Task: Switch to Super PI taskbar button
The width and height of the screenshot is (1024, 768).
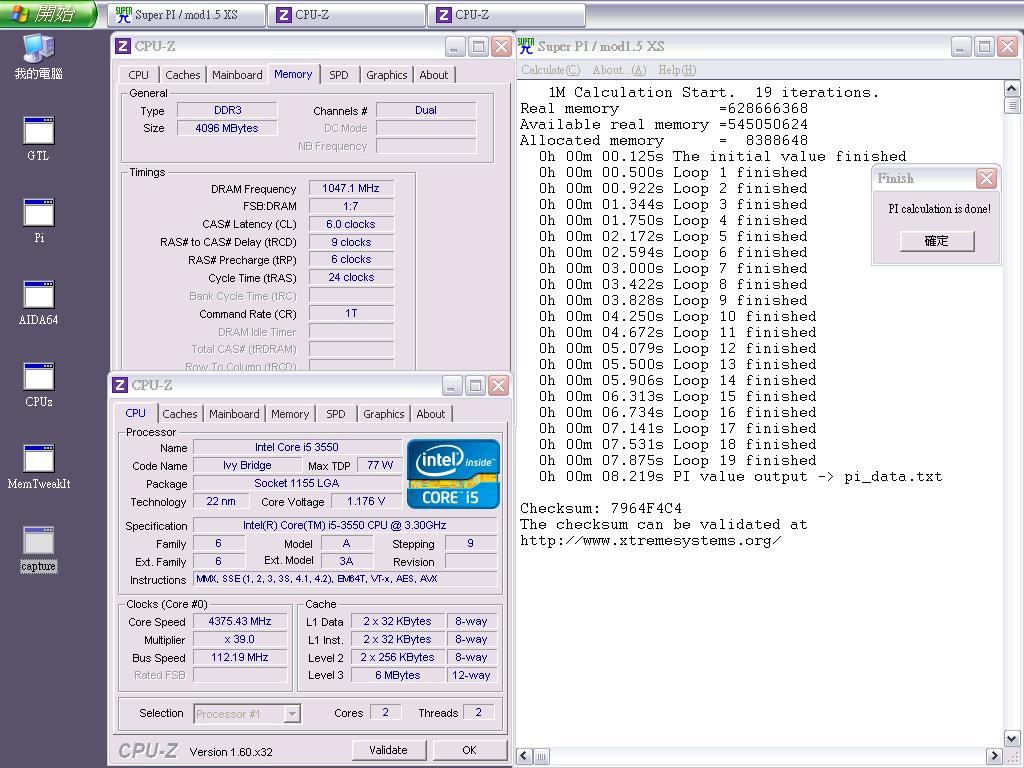Action: pos(187,14)
